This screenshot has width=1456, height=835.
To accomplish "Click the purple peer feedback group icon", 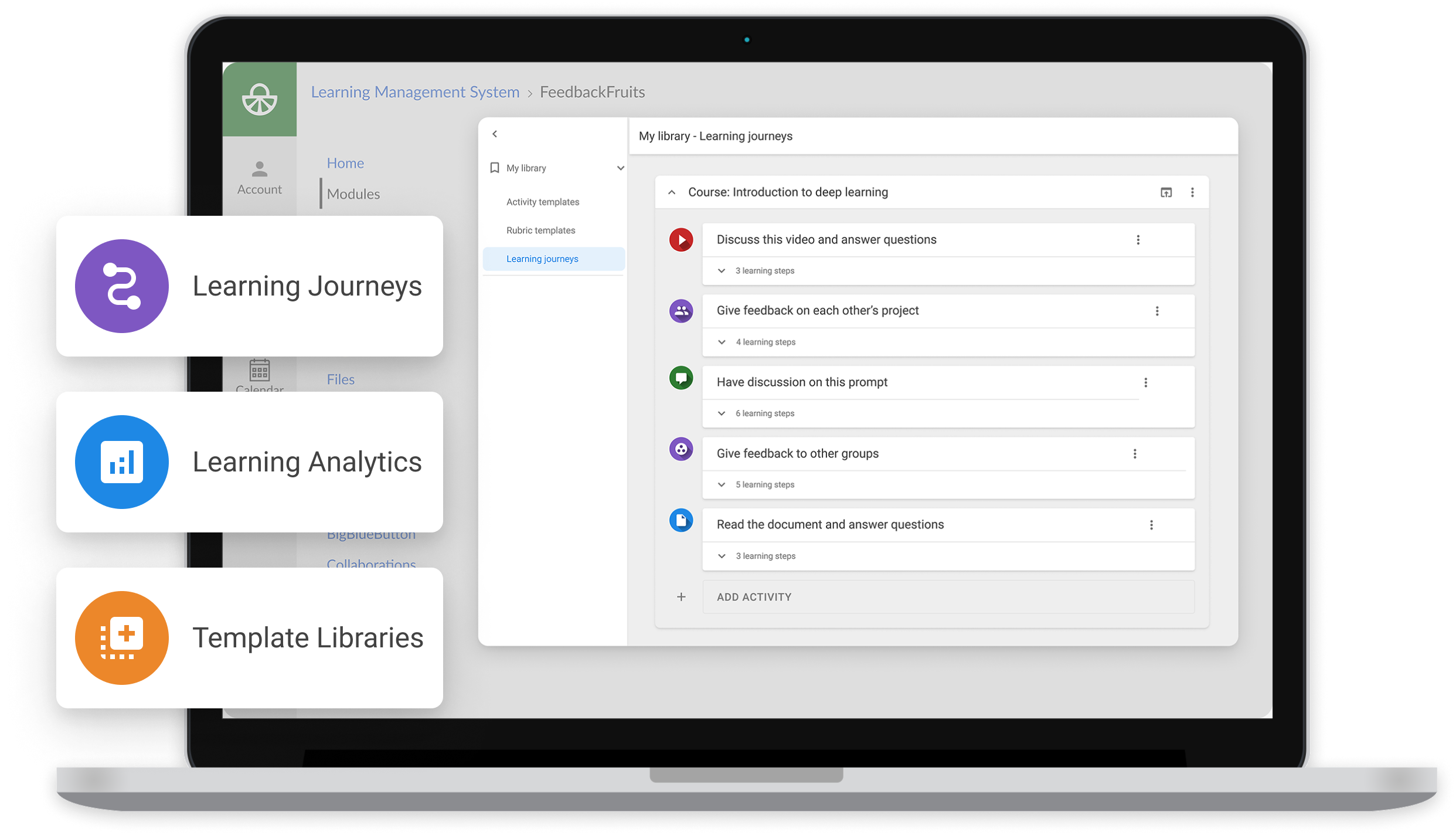I will pos(681,311).
